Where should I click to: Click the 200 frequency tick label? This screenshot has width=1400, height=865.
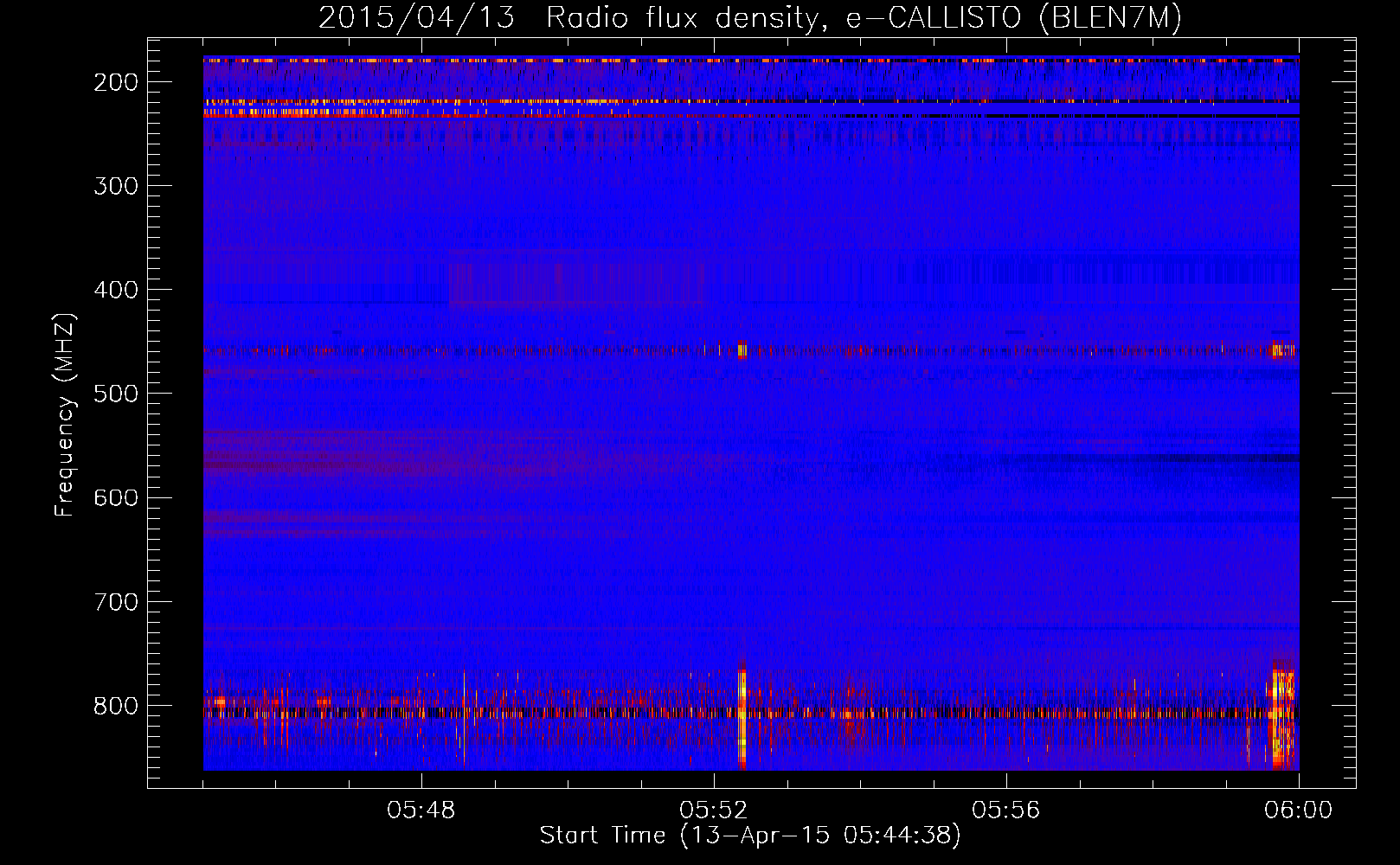[115, 82]
